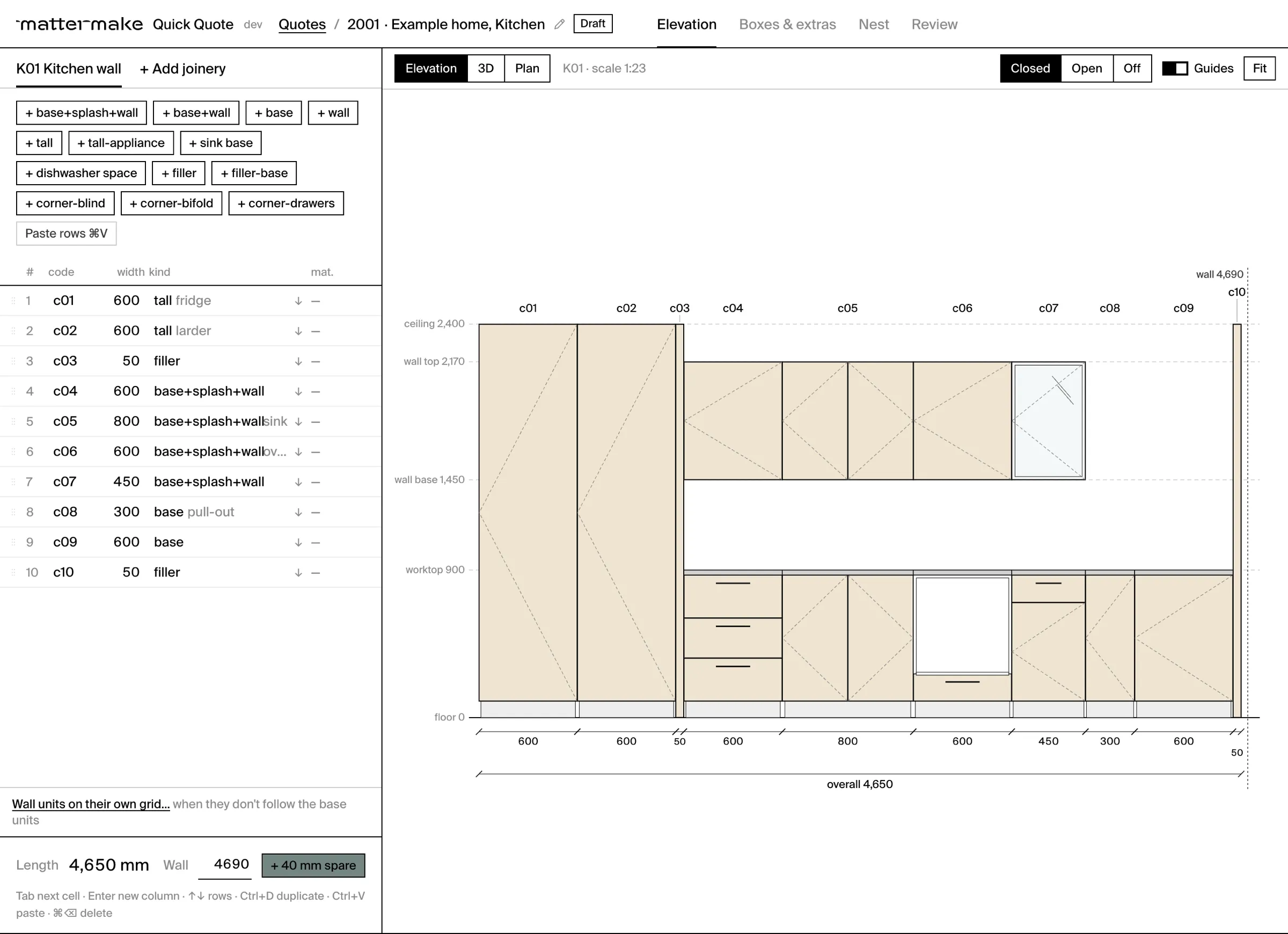This screenshot has height=934, width=1288.
Task: Click the down arrow on row c01
Action: pos(298,301)
